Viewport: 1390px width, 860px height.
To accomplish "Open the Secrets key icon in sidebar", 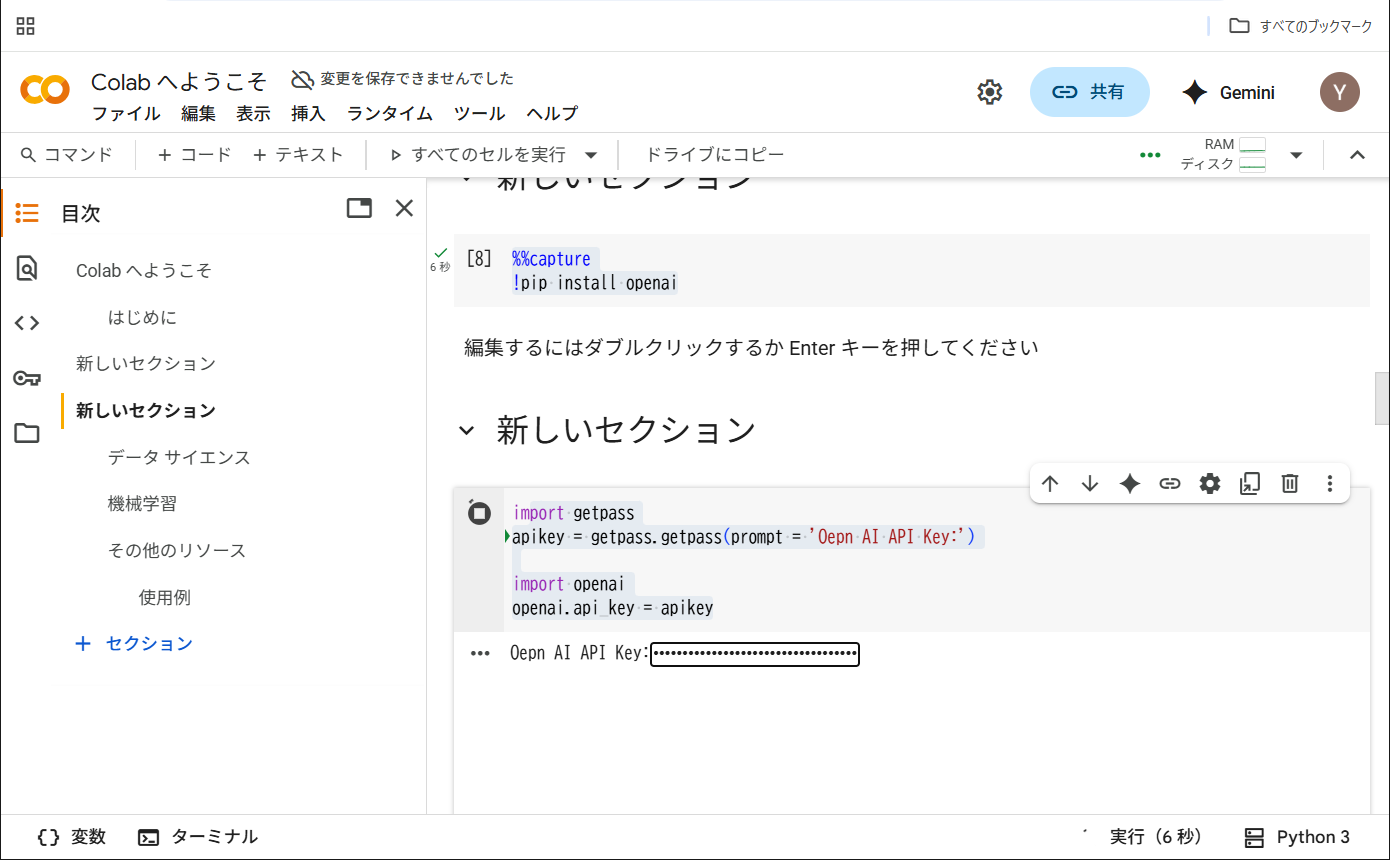I will point(27,378).
